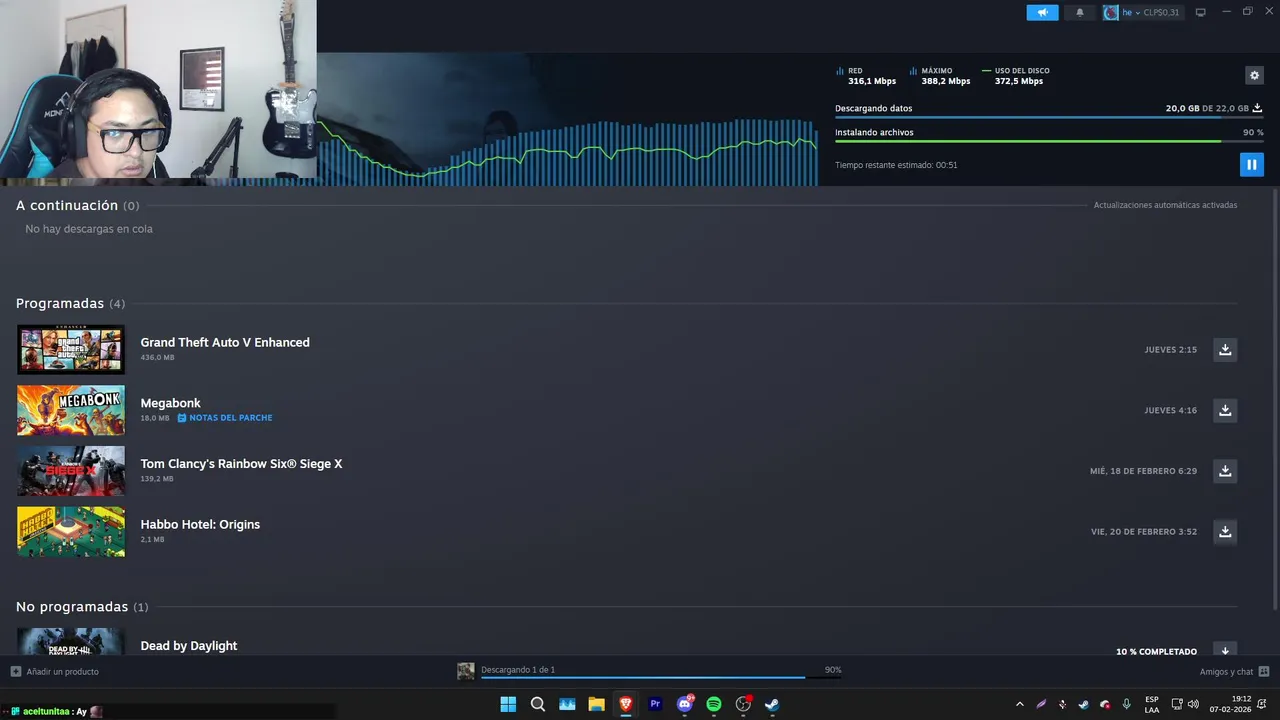Open File Explorer from taskbar
1280x720 pixels.
pos(596,704)
